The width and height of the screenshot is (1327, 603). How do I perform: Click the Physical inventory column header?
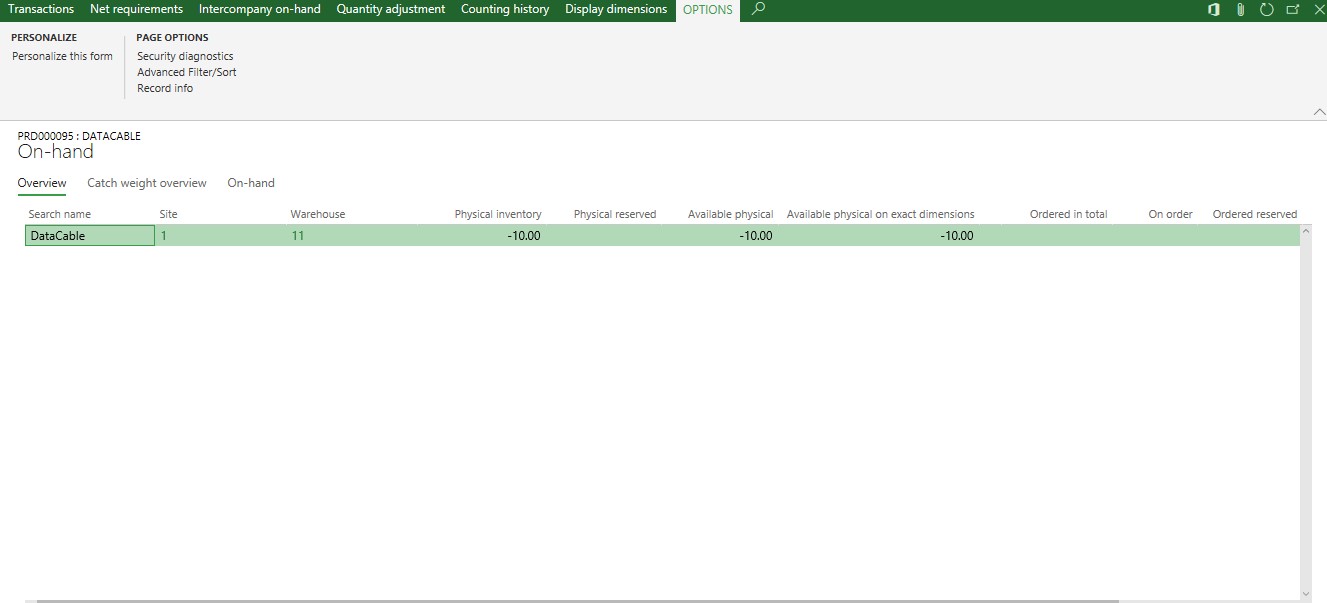click(x=498, y=214)
